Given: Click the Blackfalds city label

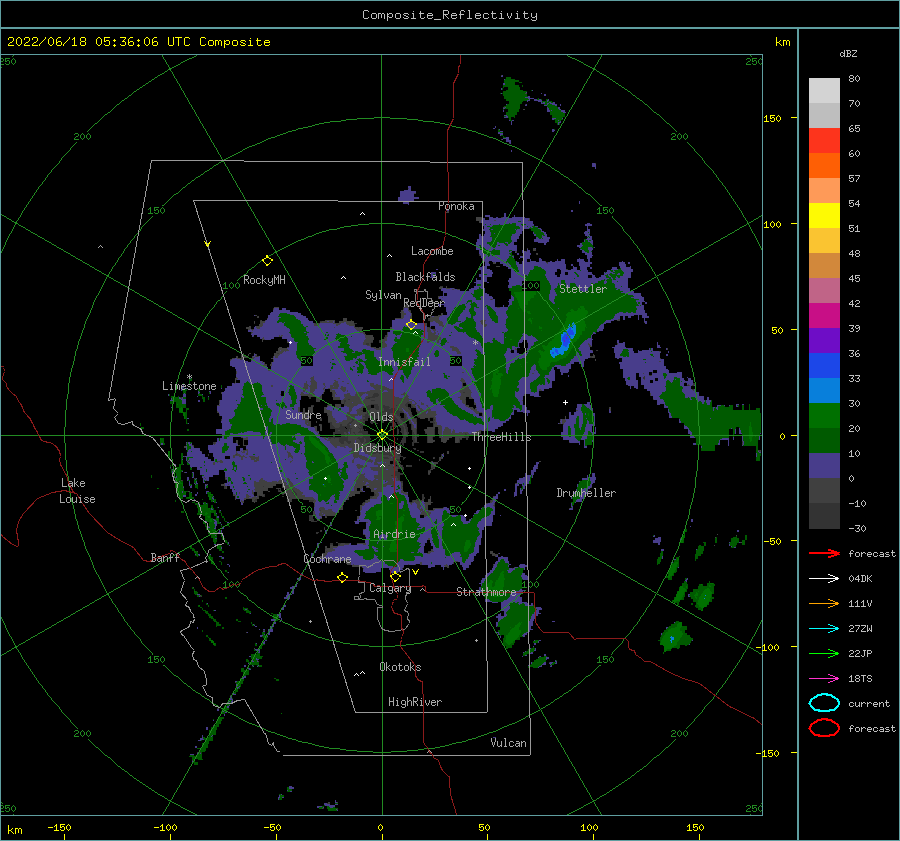Looking at the screenshot, I should tap(425, 277).
